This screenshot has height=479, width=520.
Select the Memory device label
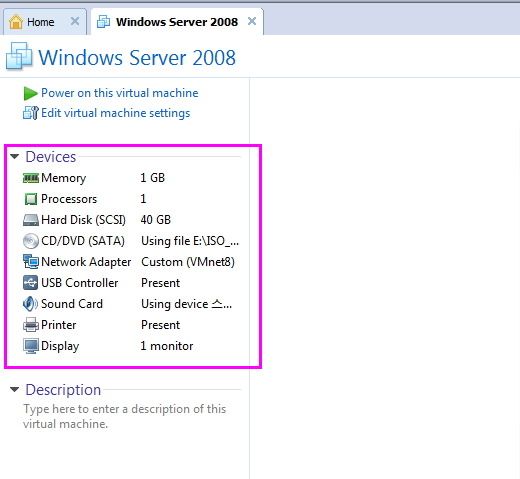coord(64,178)
